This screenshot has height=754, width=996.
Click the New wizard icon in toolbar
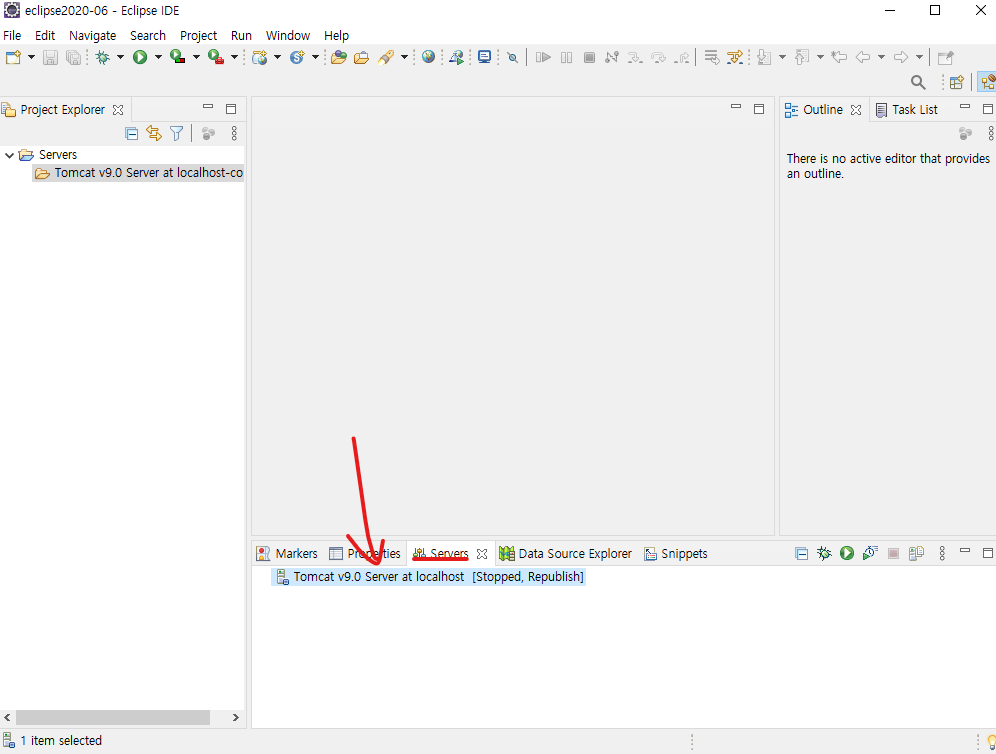coord(13,57)
